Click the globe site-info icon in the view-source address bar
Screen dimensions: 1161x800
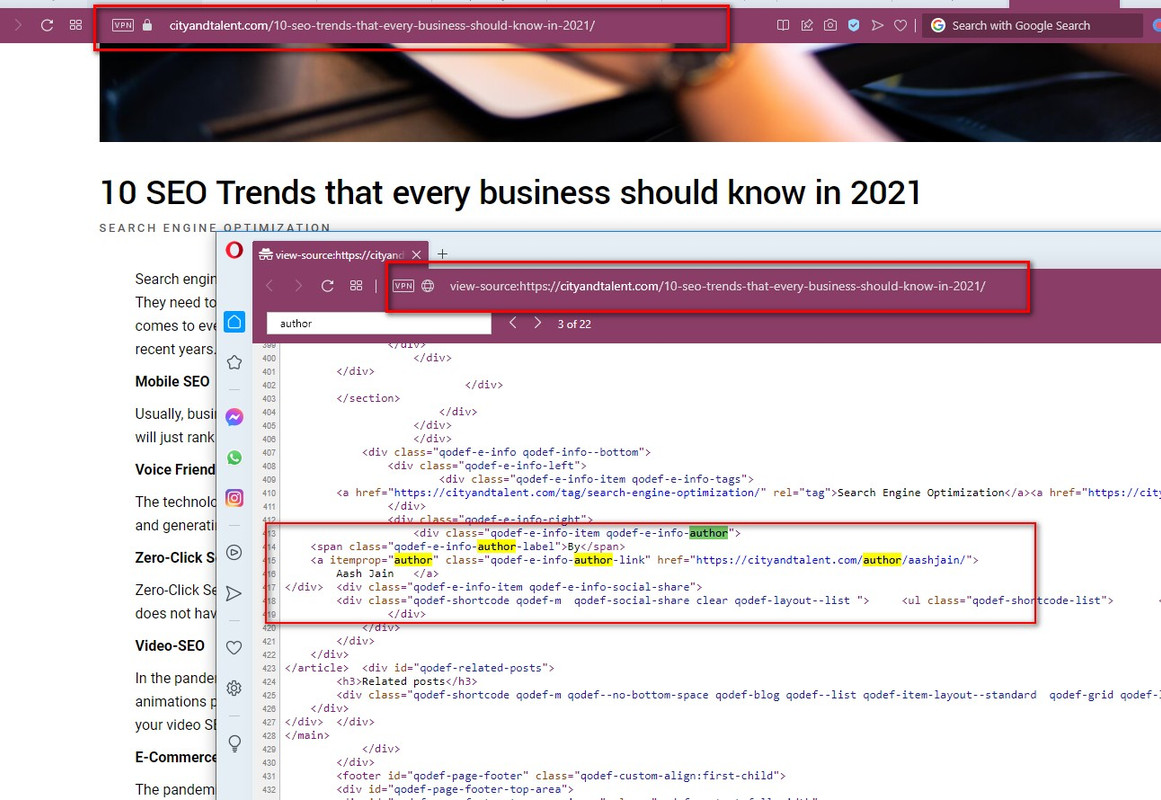pyautogui.click(x=428, y=286)
